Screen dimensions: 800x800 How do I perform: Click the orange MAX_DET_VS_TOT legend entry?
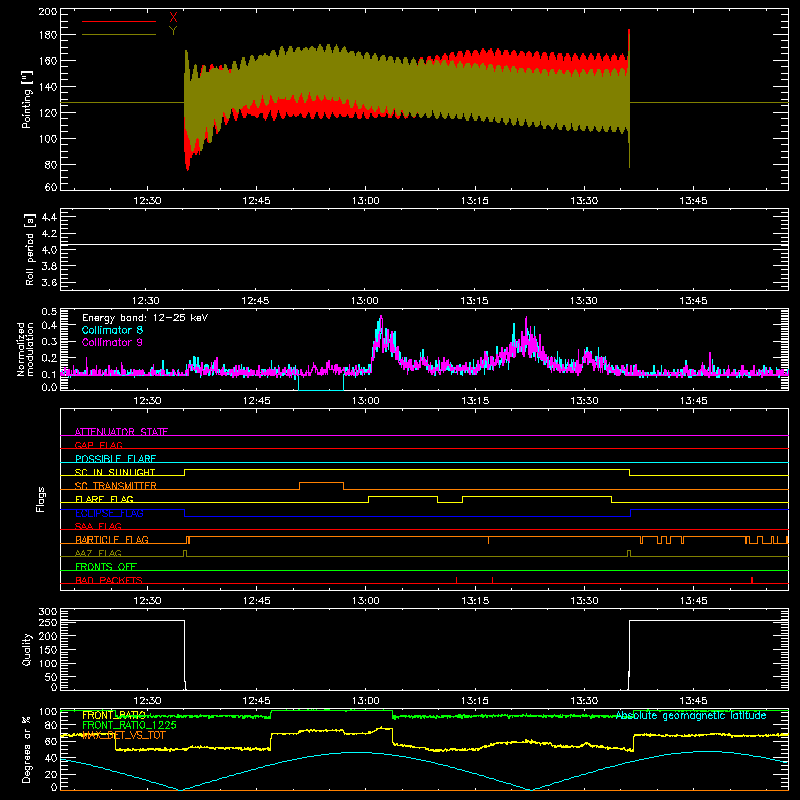(x=123, y=735)
